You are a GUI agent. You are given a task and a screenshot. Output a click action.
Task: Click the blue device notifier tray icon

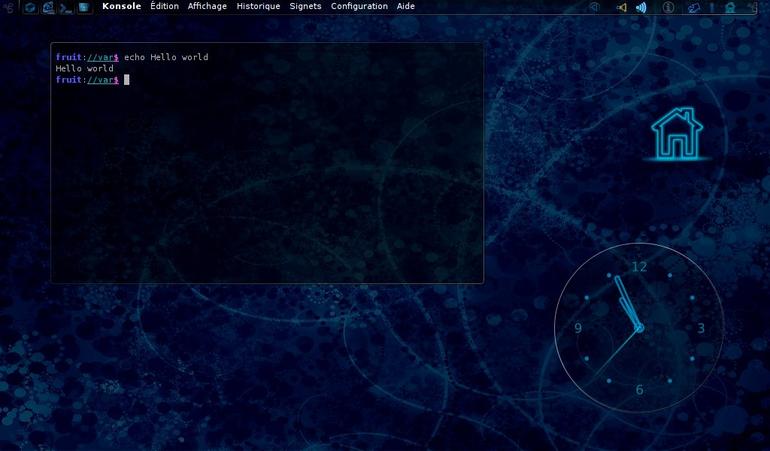pyautogui.click(x=693, y=8)
